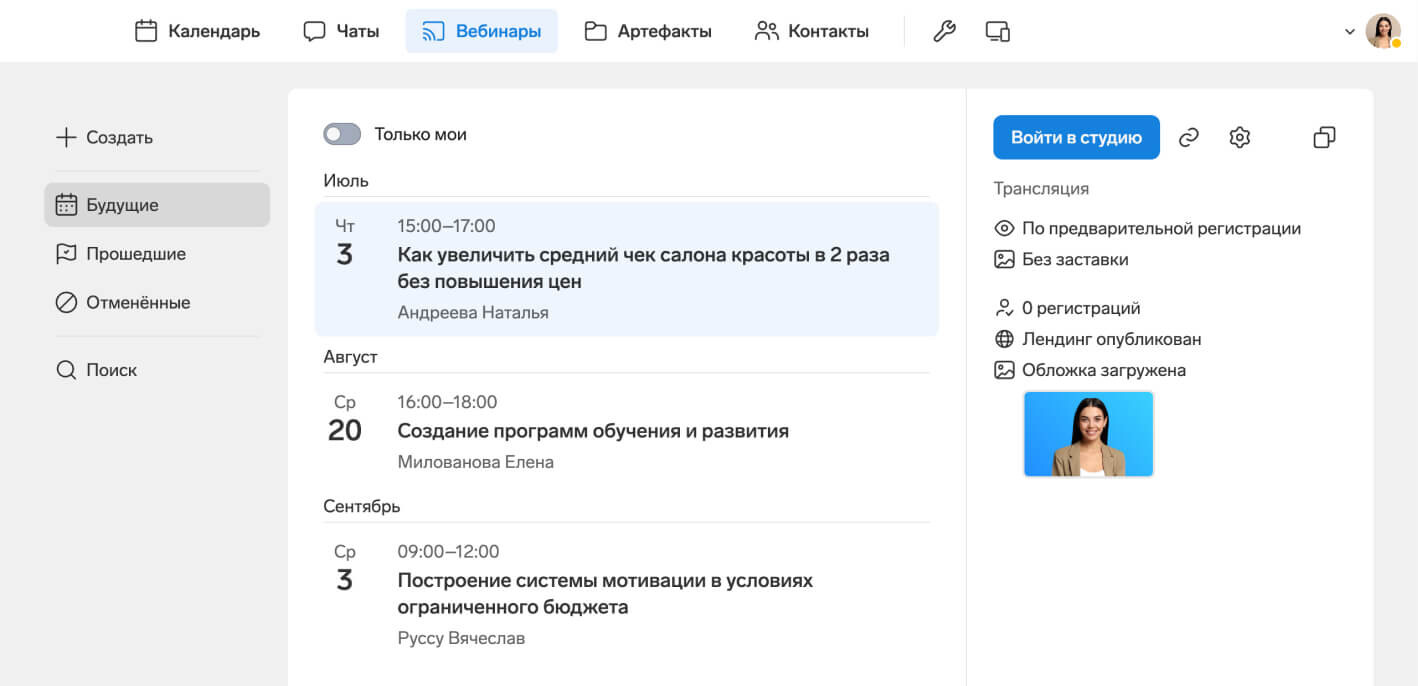
Task: Click the duplicate webinar icon
Action: [x=1324, y=138]
